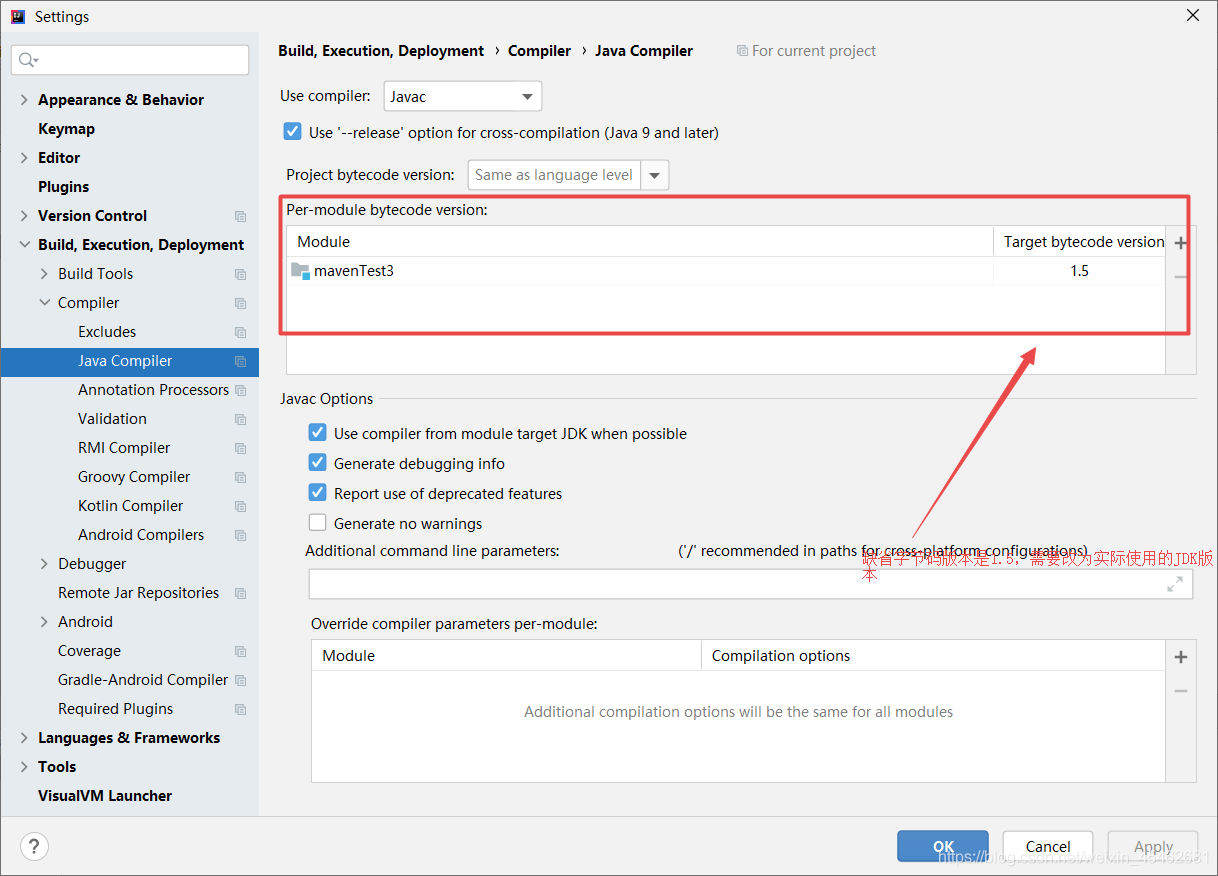
Task: Click project-level icon beside Remote Jar Repositories
Action: 240,593
